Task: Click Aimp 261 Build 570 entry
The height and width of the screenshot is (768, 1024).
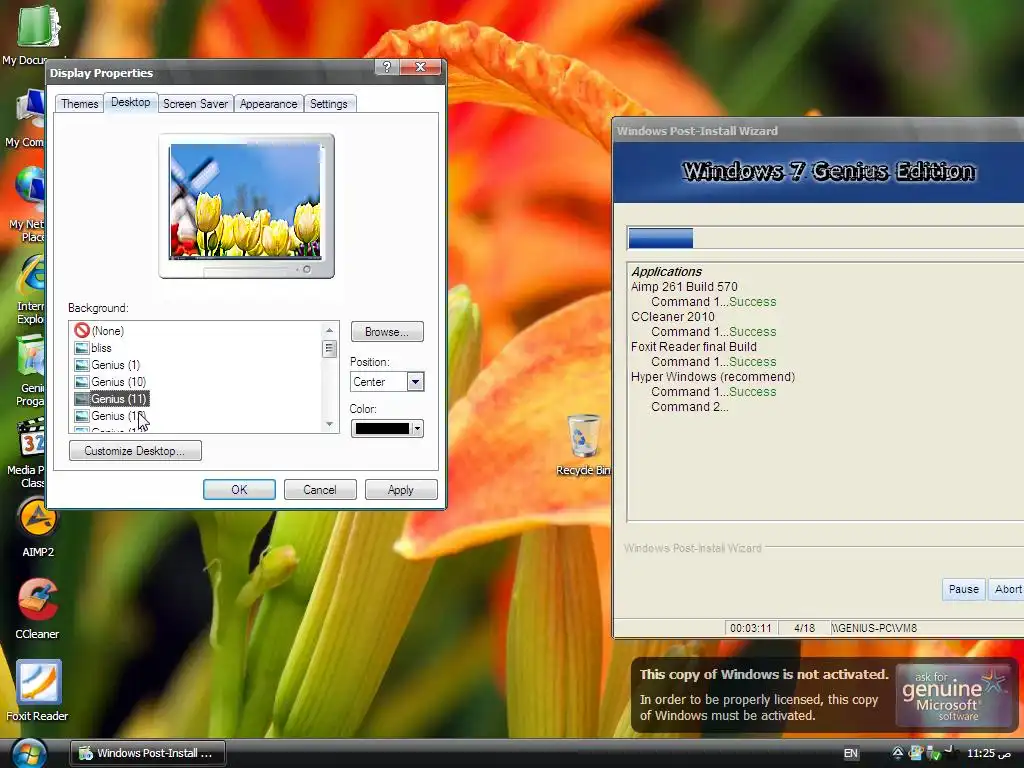Action: [684, 287]
